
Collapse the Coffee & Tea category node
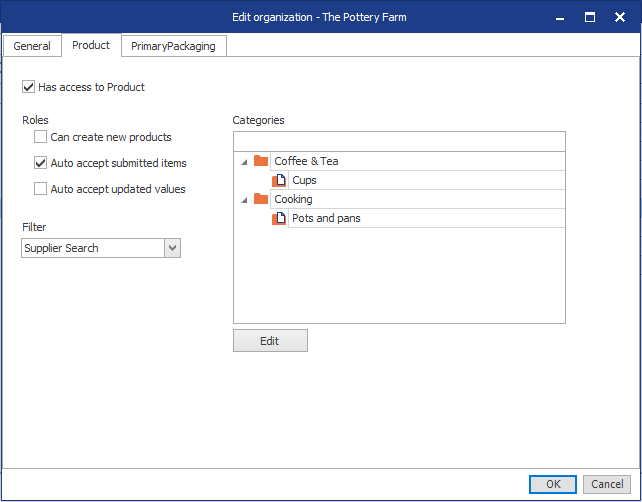coord(244,162)
